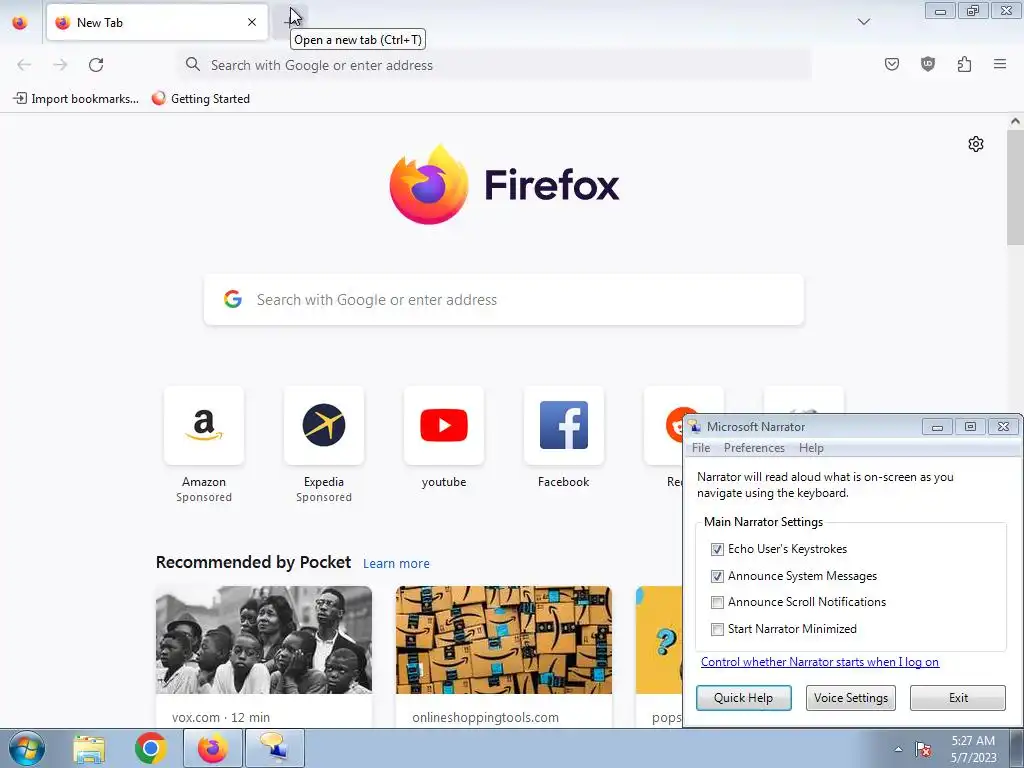The height and width of the screenshot is (768, 1024).
Task: Open Action Center flag icon
Action: point(923,749)
